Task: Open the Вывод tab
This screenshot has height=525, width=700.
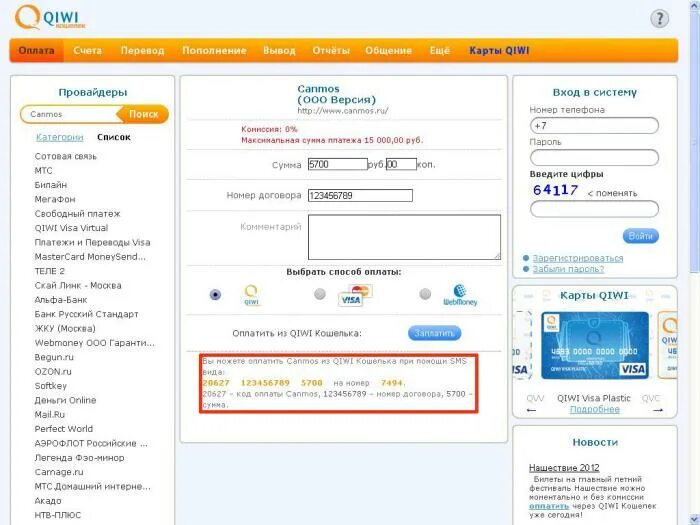Action: click(x=279, y=50)
